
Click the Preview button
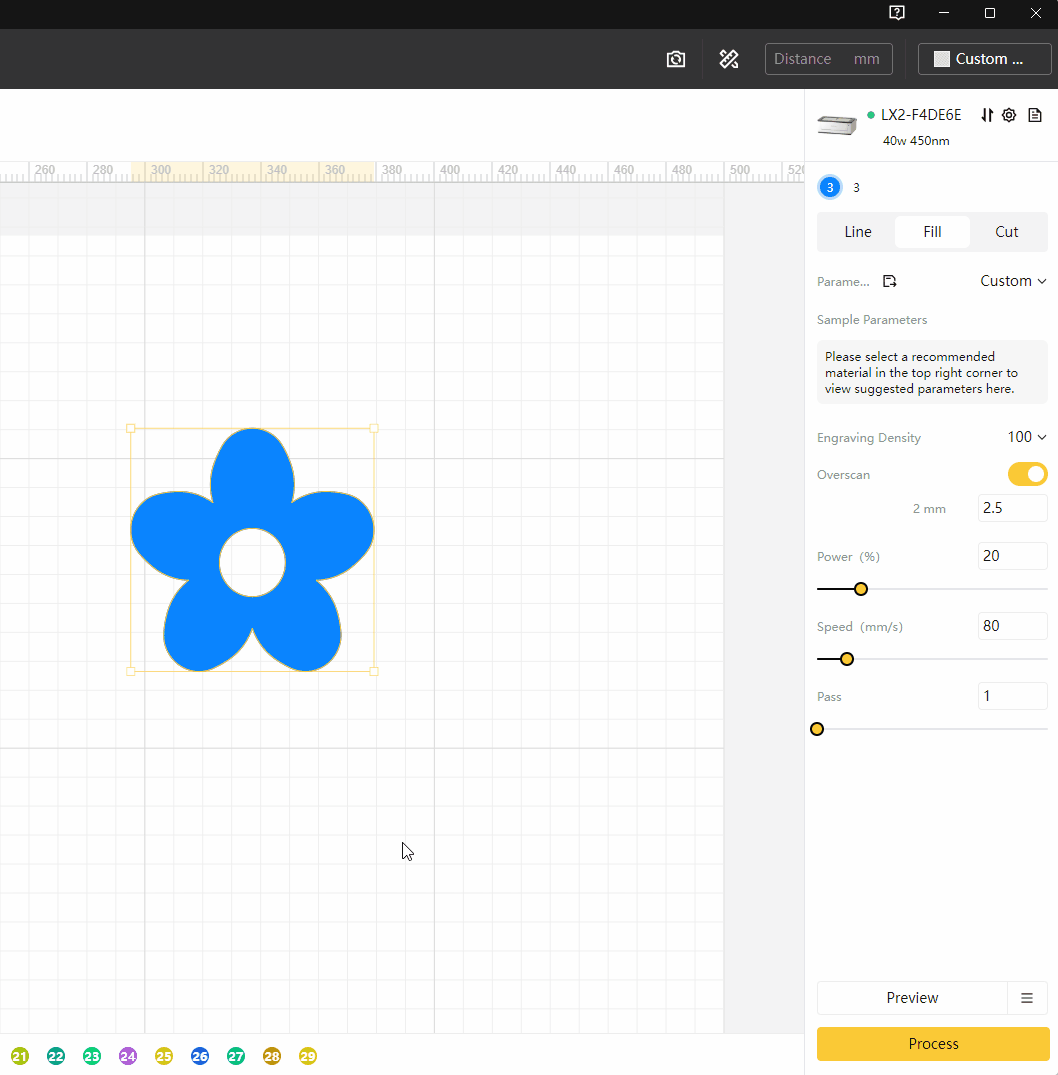tap(912, 998)
